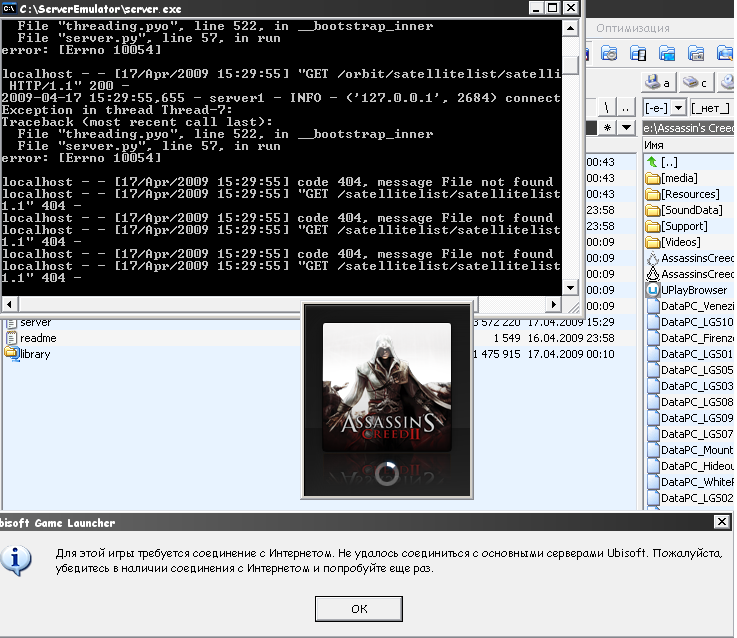This screenshot has height=638, width=737.
Task: Click the blue info icon in the launcher dialog
Action: [x=16, y=560]
